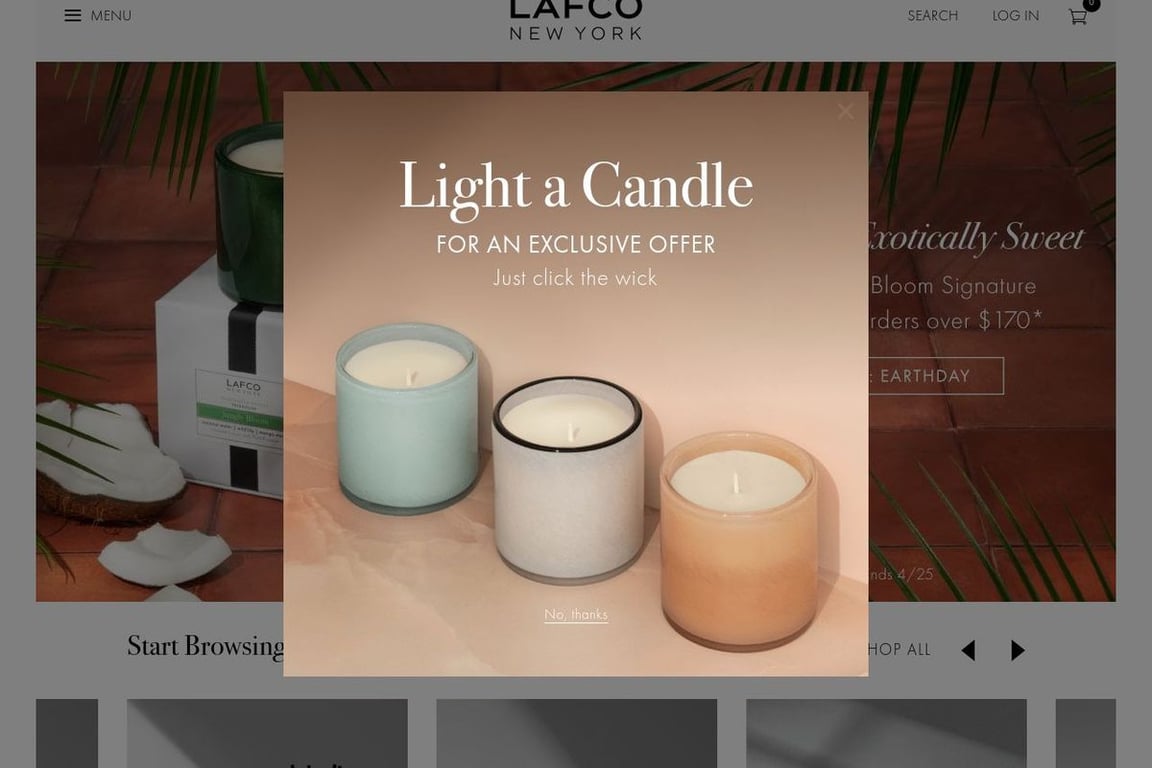Select the first product thumbnail card

267,733
